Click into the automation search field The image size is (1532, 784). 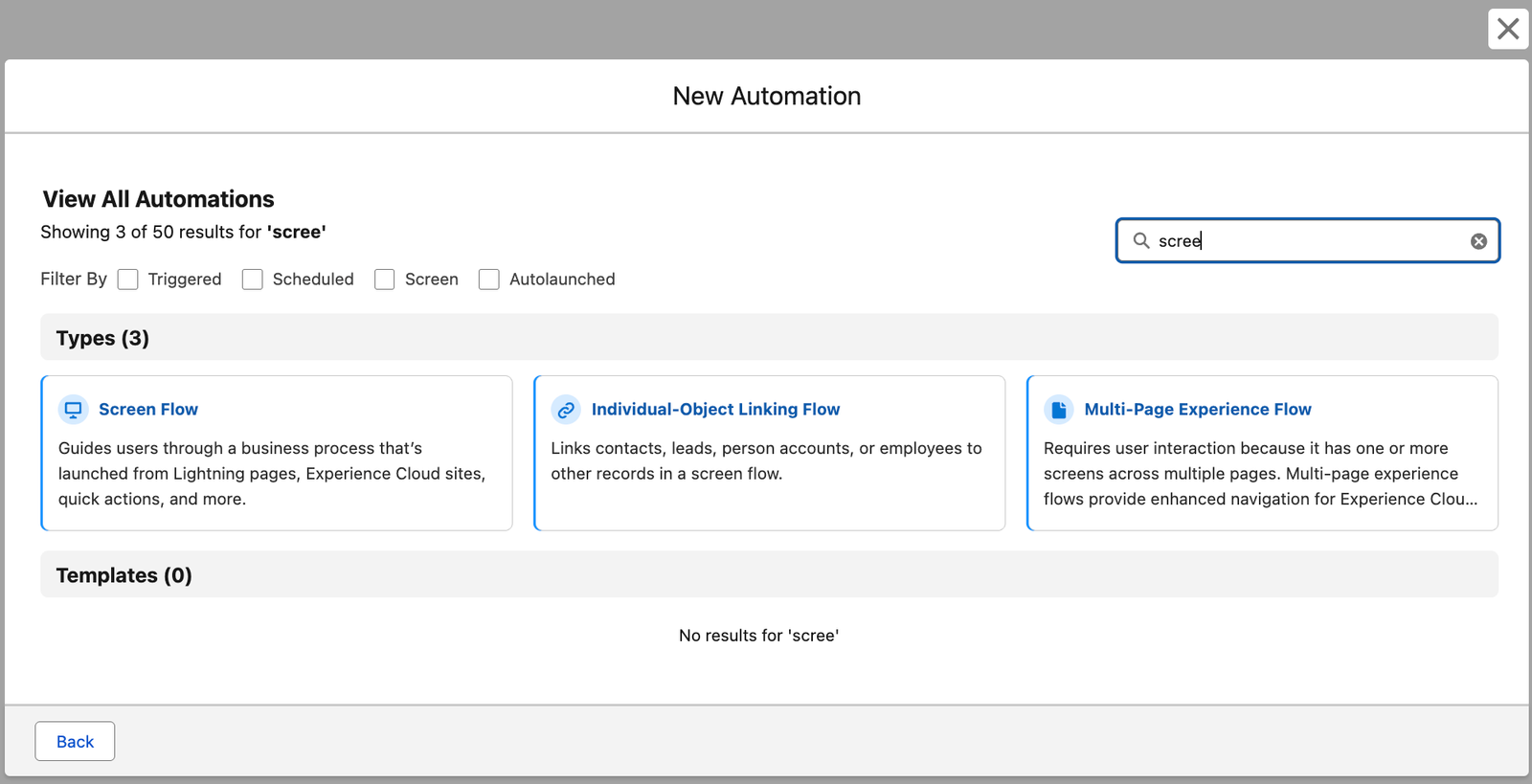(x=1312, y=241)
